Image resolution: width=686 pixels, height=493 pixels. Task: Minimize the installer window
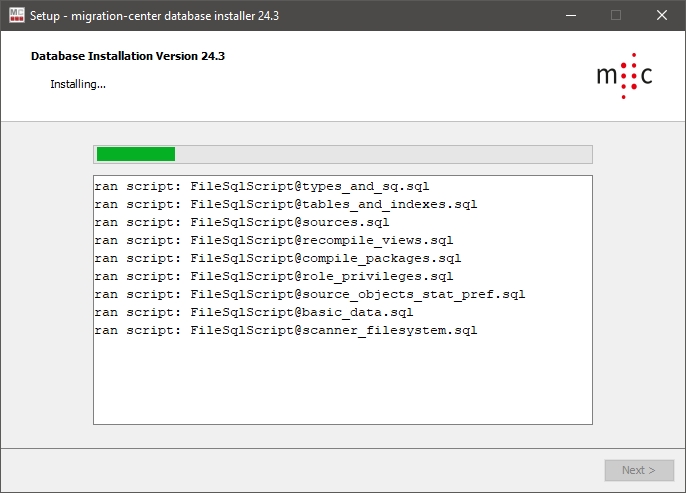(x=570, y=15)
